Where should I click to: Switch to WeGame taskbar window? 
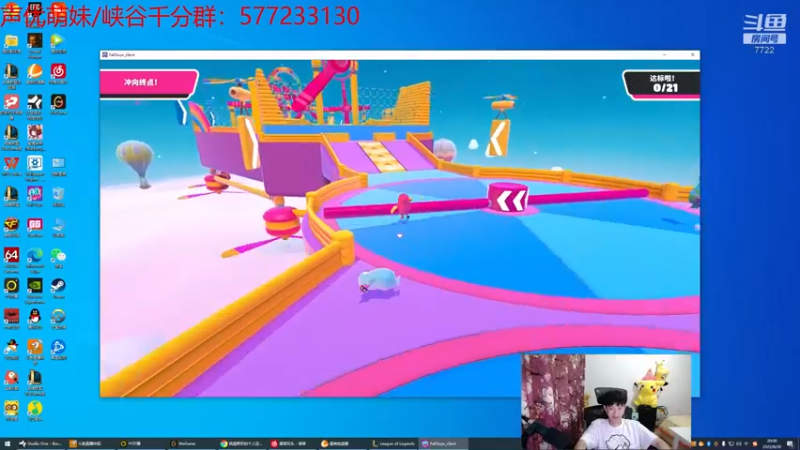191,444
